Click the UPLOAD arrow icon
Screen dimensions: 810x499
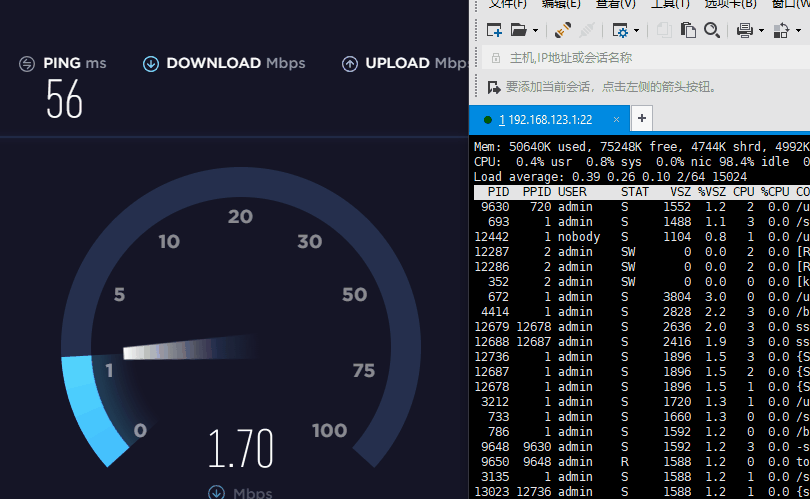tap(350, 64)
